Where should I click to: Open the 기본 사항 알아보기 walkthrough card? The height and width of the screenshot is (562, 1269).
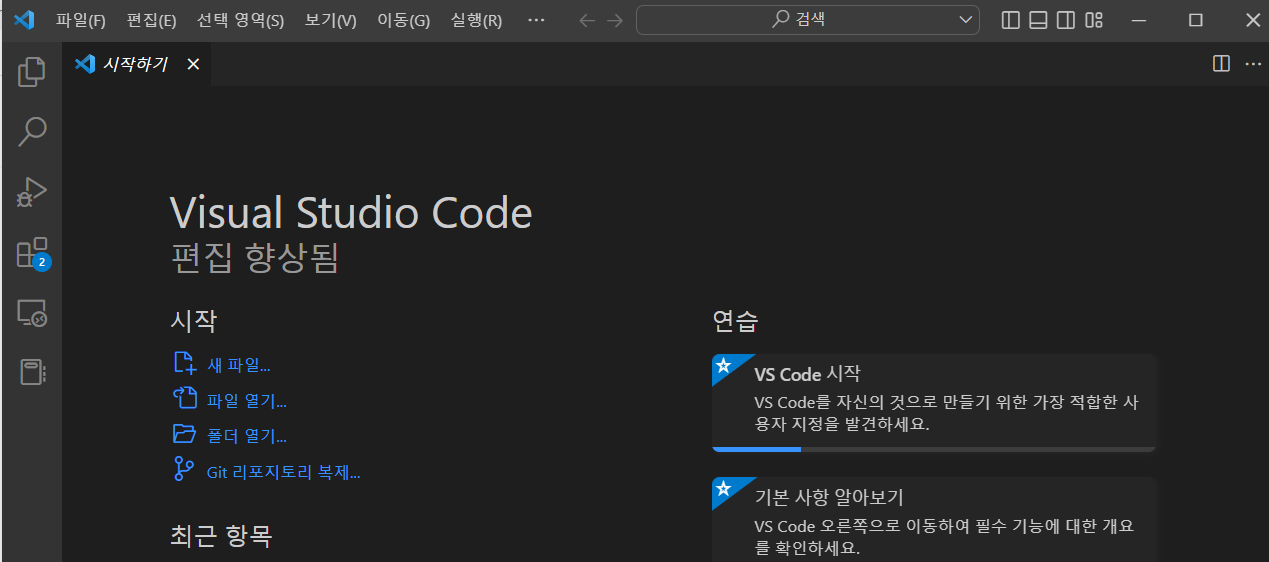[934, 519]
